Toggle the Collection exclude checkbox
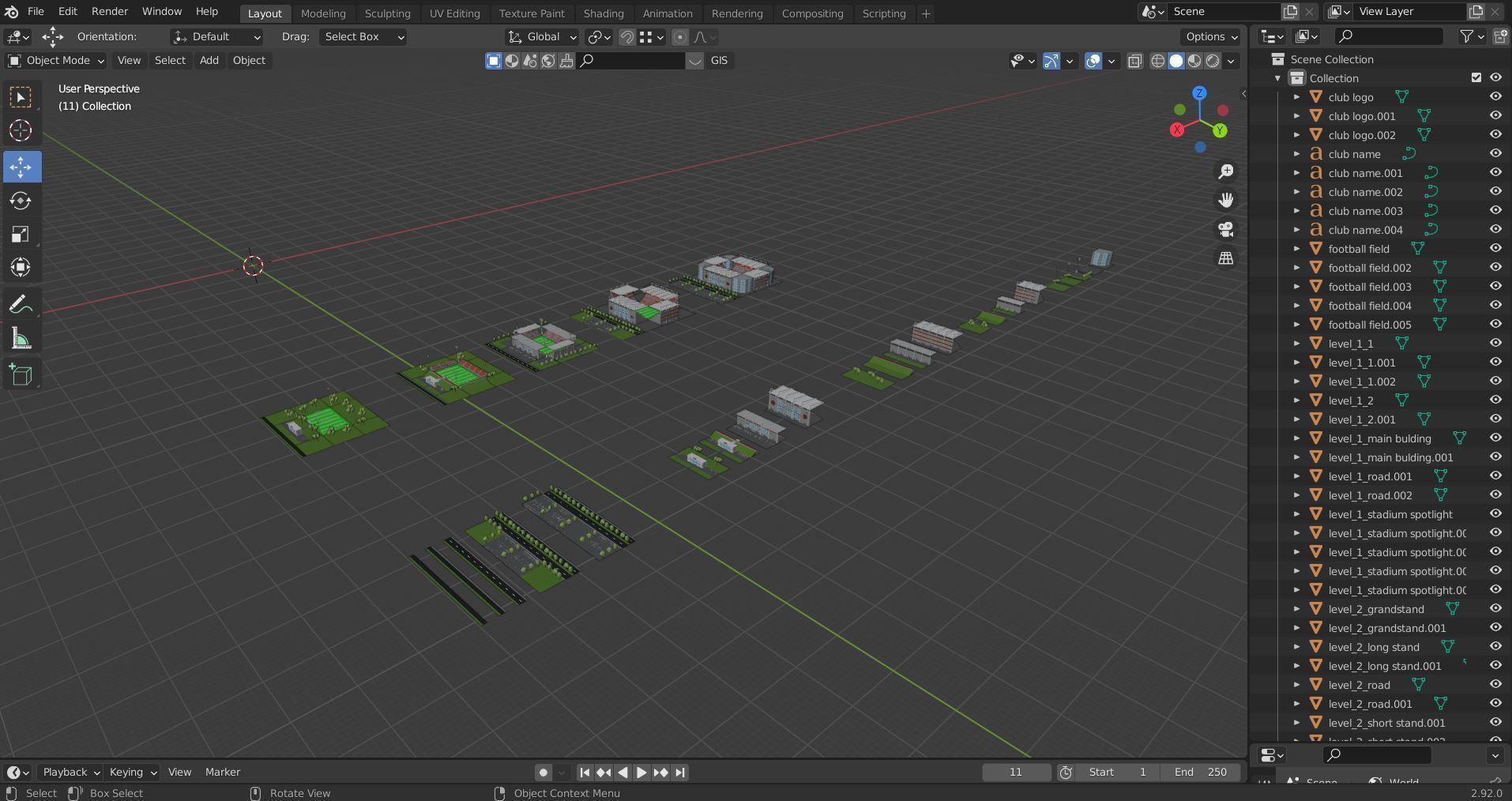 click(x=1476, y=77)
